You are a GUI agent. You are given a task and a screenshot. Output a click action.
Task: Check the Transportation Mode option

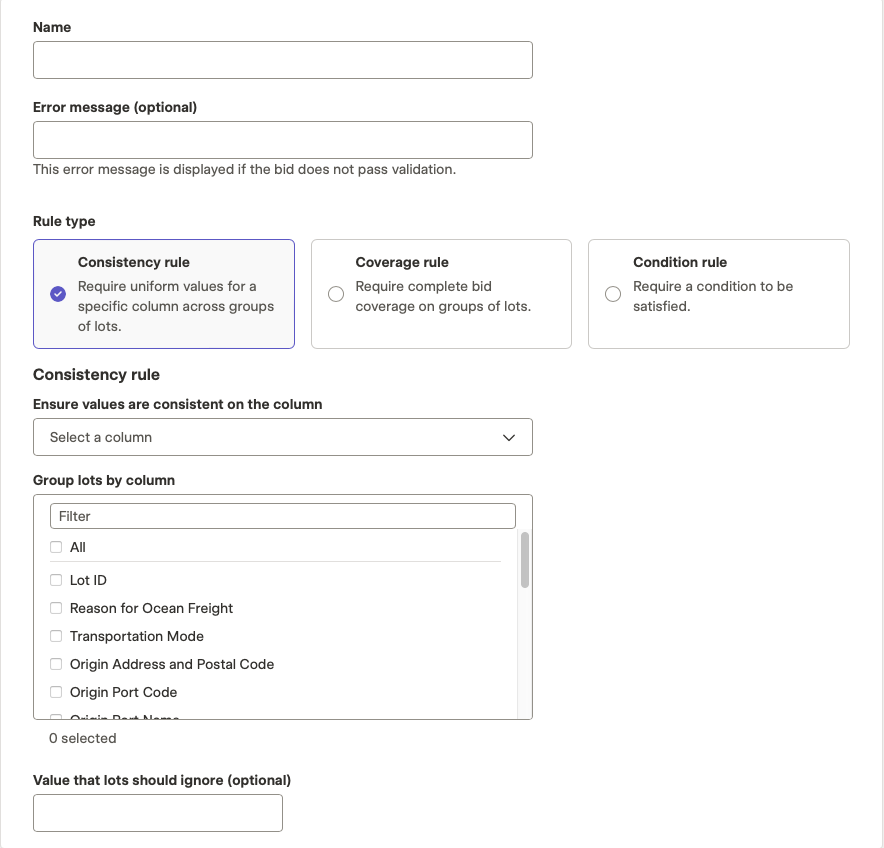(56, 636)
